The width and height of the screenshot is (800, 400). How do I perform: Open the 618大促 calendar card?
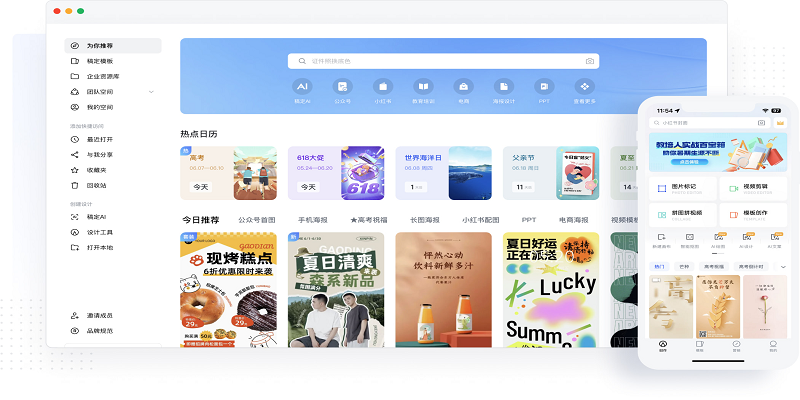point(336,173)
